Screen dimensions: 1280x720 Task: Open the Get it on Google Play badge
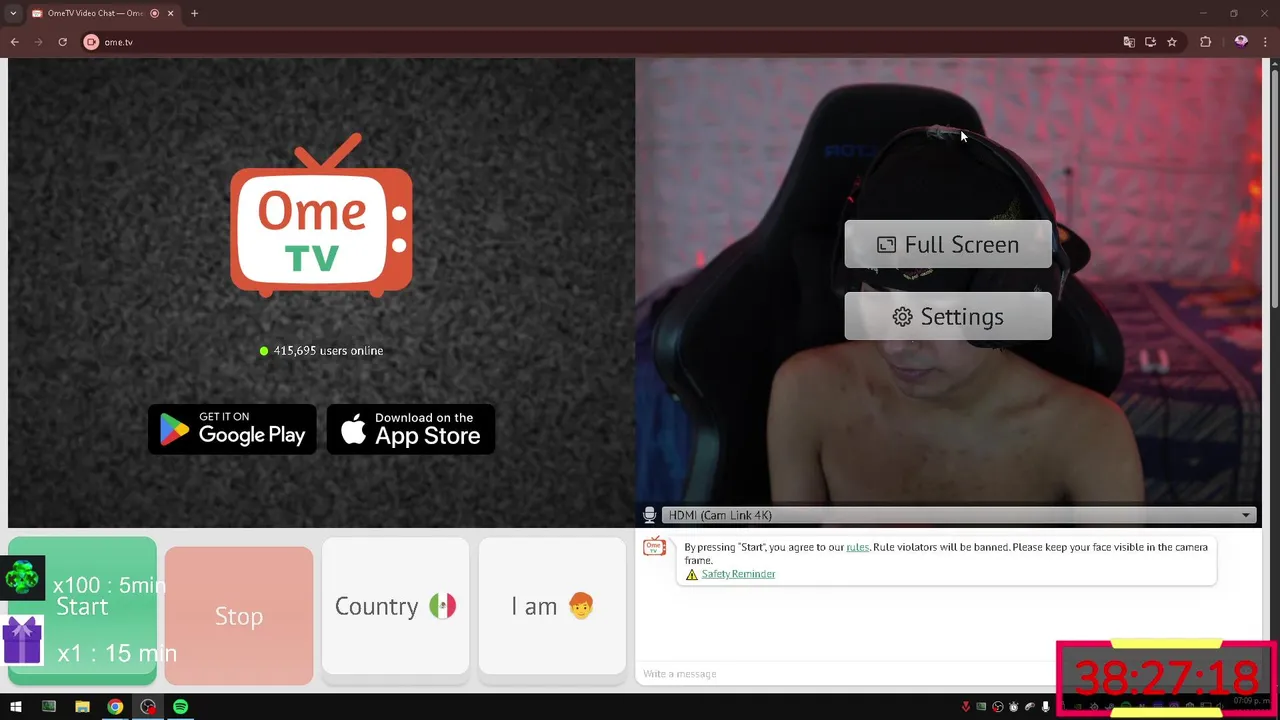(232, 429)
